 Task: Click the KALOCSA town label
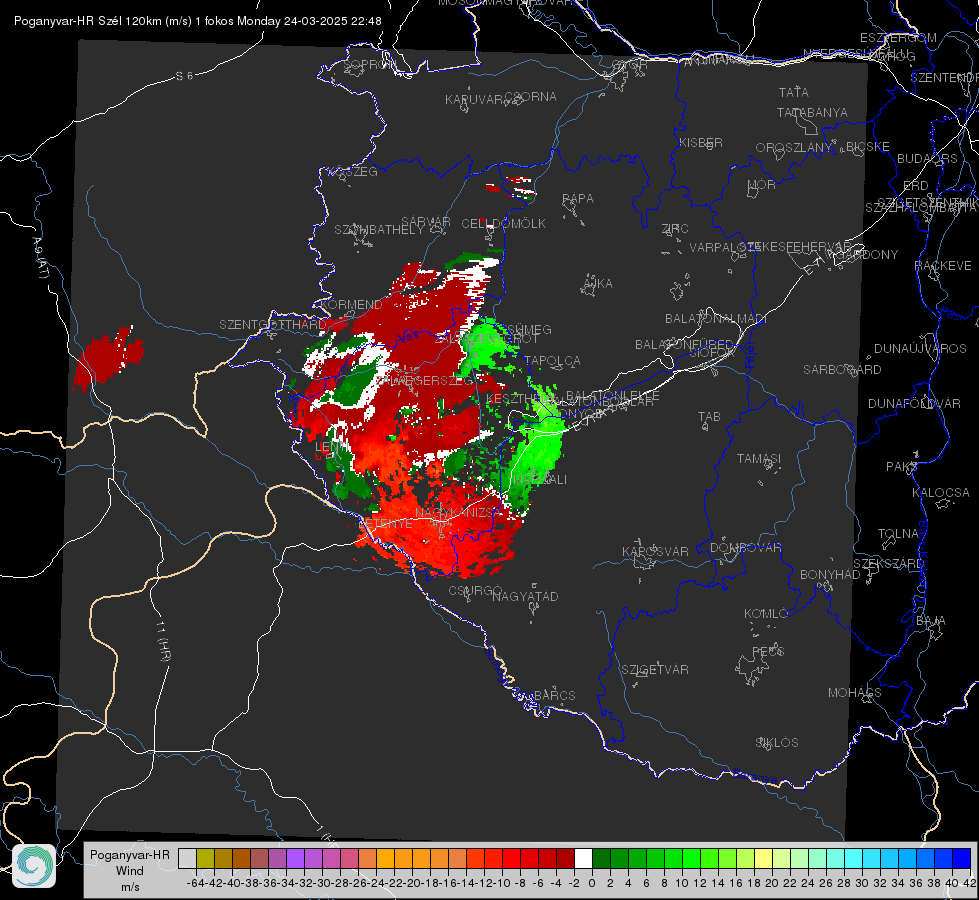pyautogui.click(x=940, y=493)
